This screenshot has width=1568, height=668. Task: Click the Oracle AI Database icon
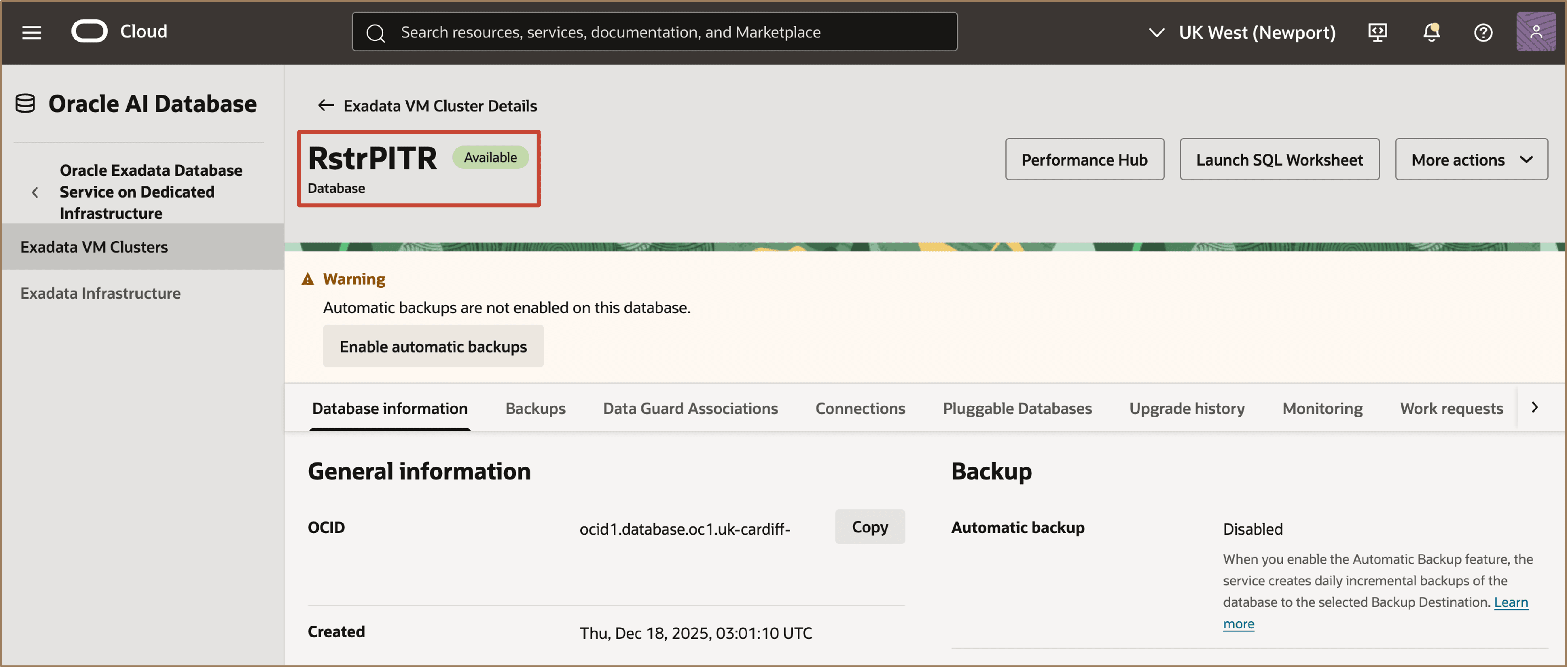click(x=25, y=104)
